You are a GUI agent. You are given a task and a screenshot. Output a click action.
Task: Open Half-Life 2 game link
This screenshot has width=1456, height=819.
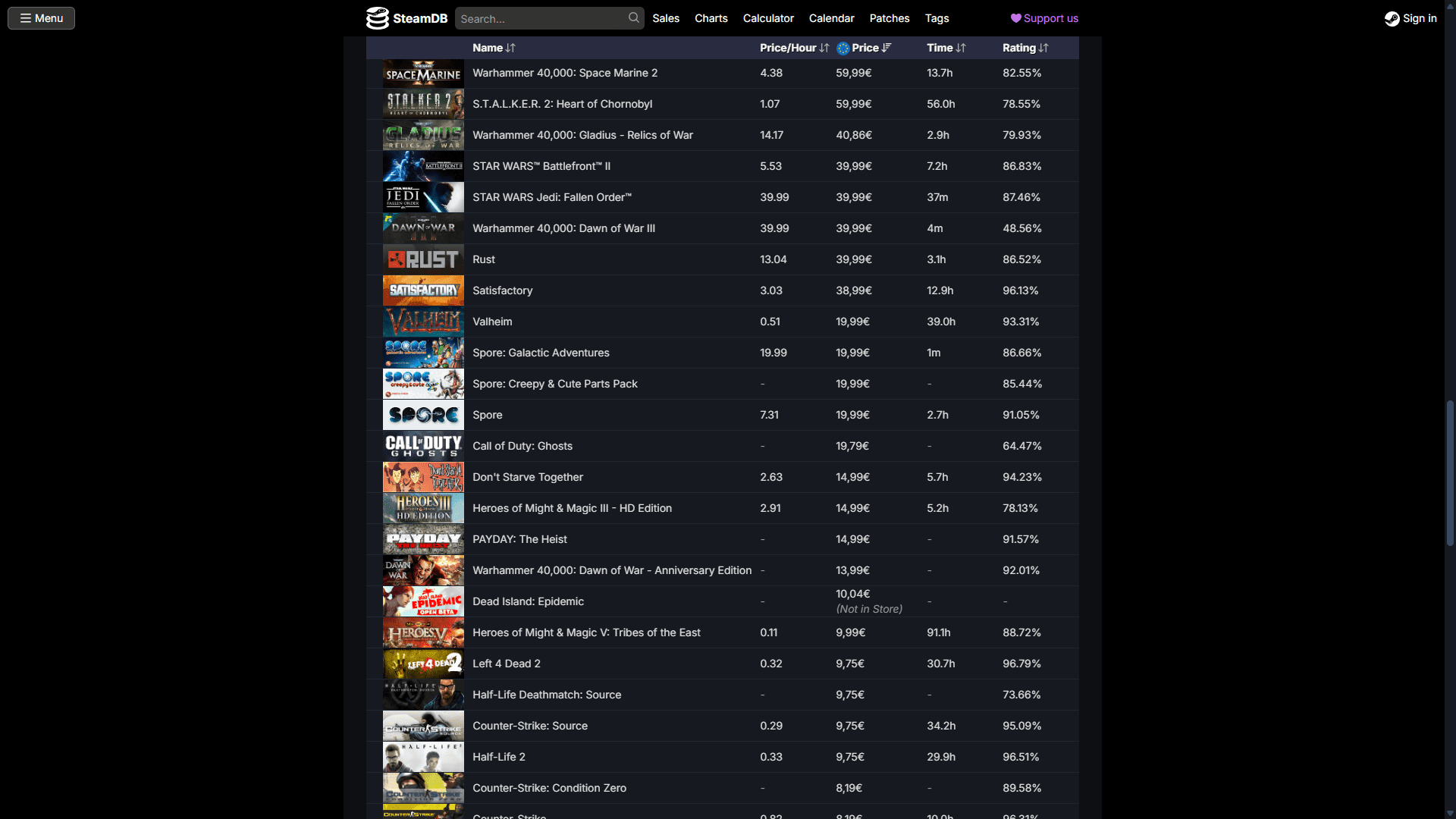[x=498, y=757]
